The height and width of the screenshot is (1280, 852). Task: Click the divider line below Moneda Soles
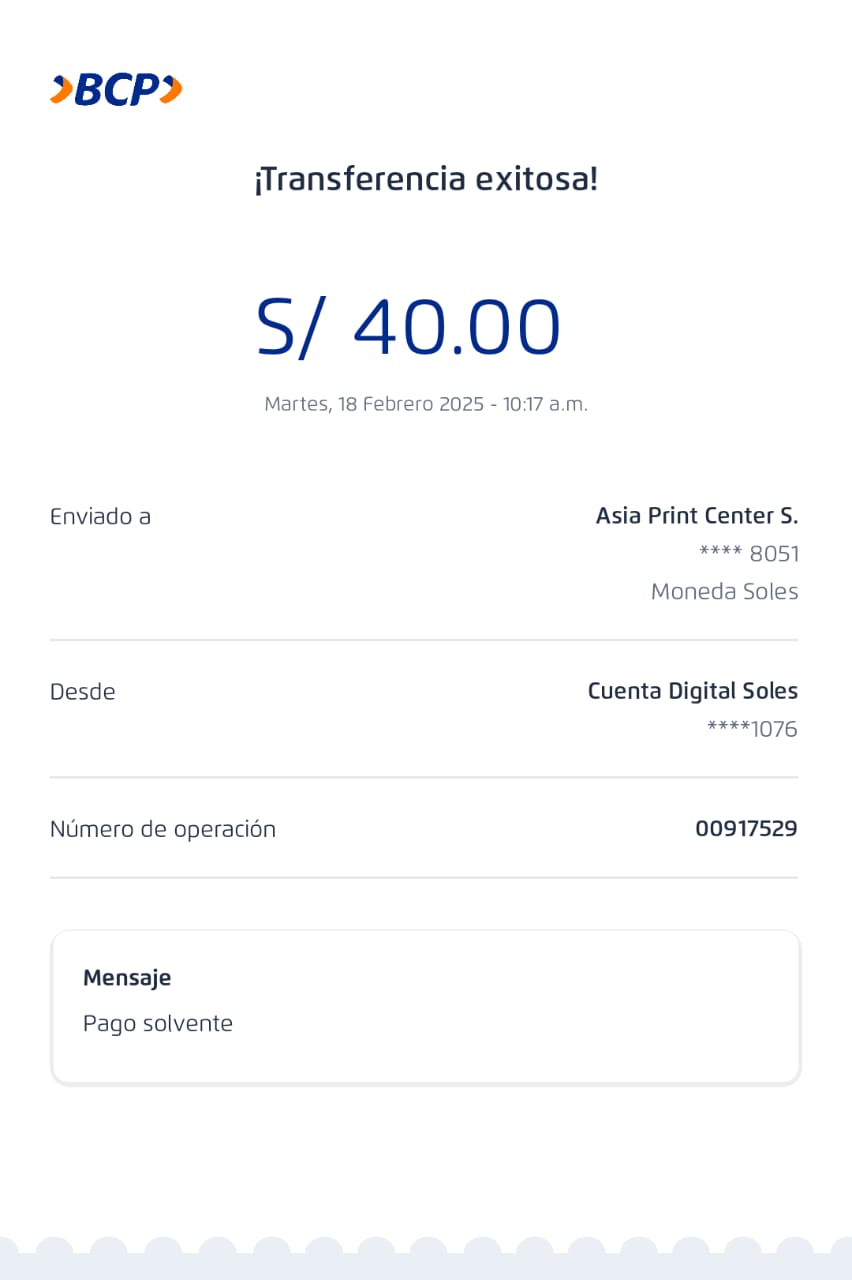click(x=424, y=640)
